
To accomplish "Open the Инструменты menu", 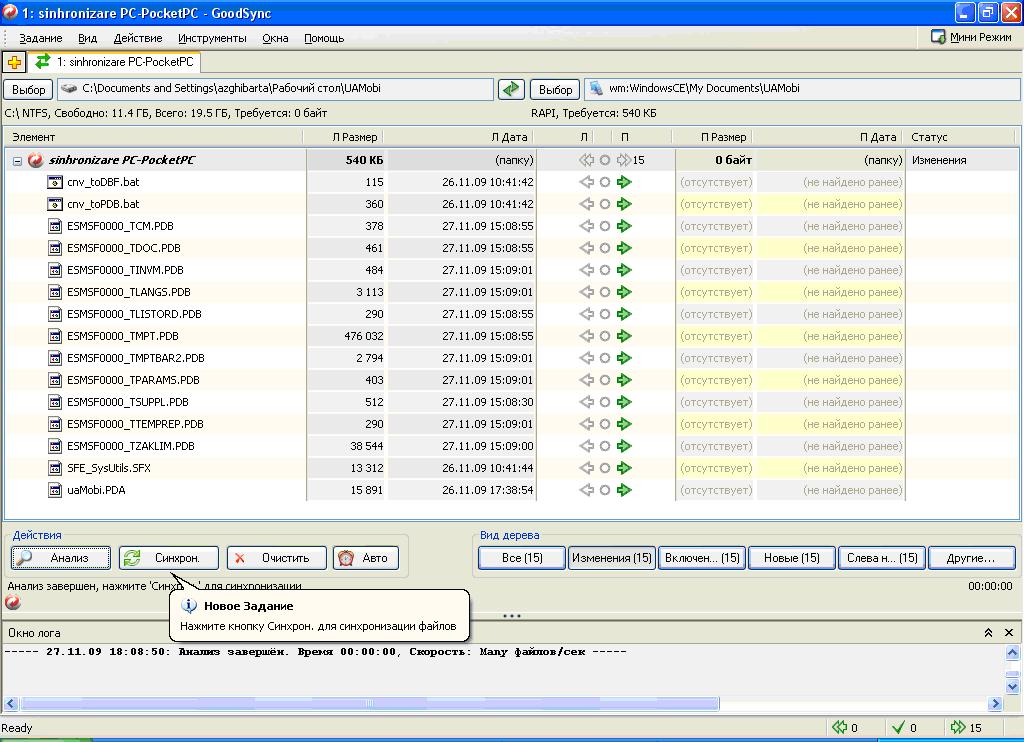I will [212, 38].
